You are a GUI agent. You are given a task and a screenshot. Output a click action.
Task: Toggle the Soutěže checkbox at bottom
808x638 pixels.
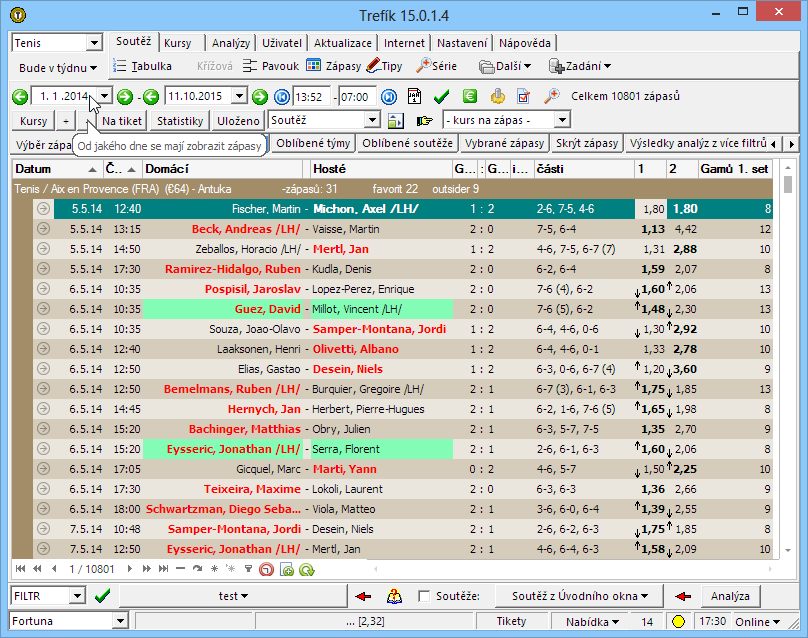(x=425, y=597)
